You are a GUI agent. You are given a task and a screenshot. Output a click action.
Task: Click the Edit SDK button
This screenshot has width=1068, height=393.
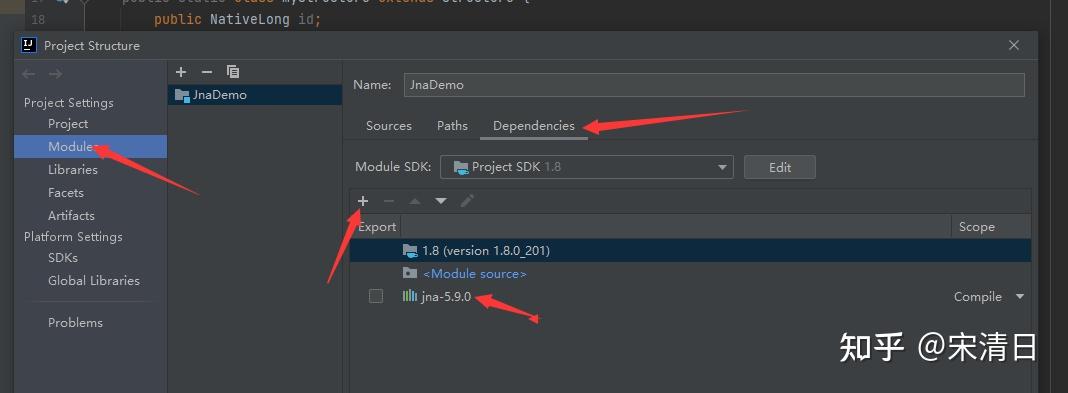(x=780, y=167)
